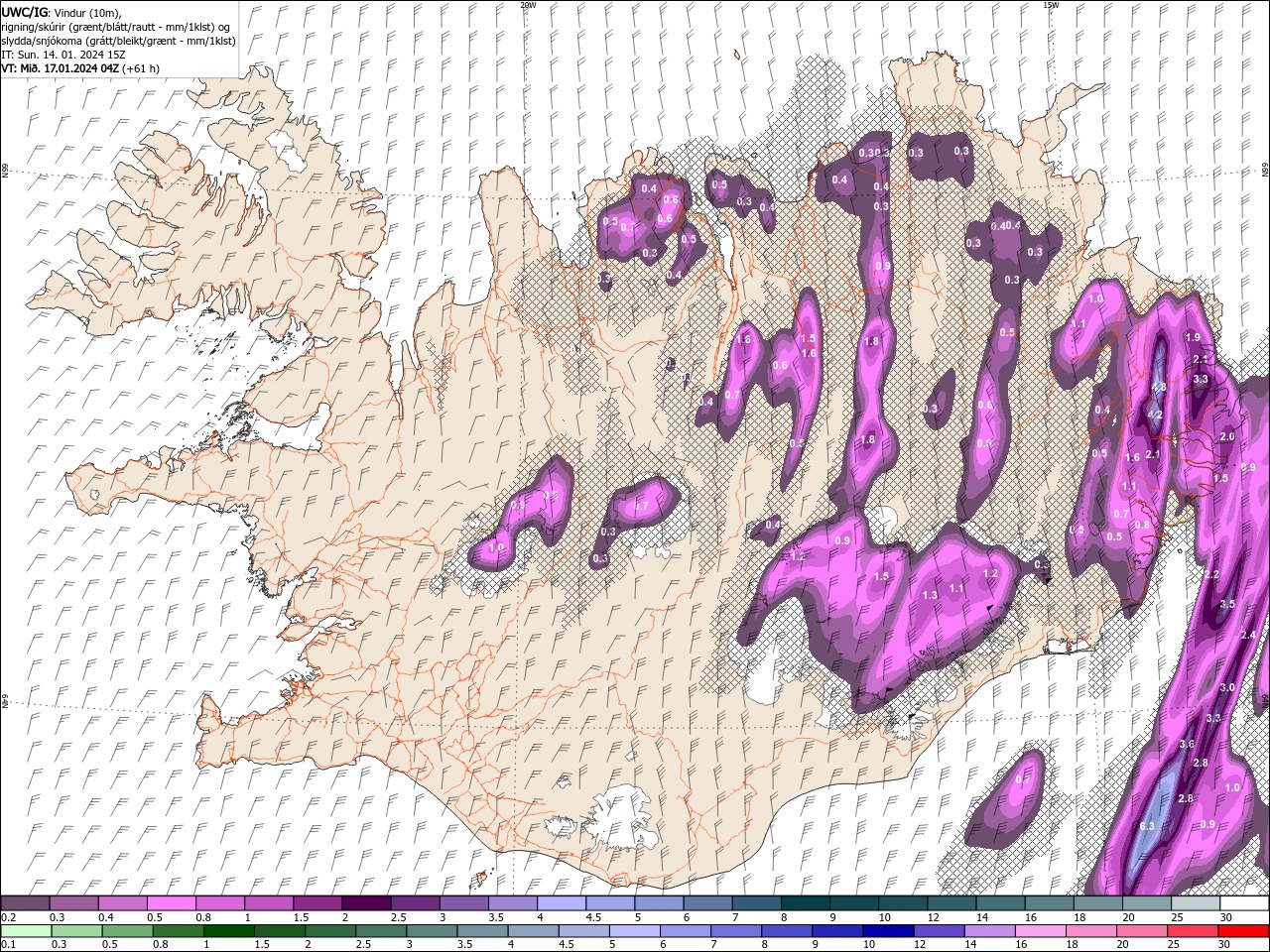Click the 30 label on the rain scale
Viewport: 1270px width, 952px height.
pos(1226,944)
